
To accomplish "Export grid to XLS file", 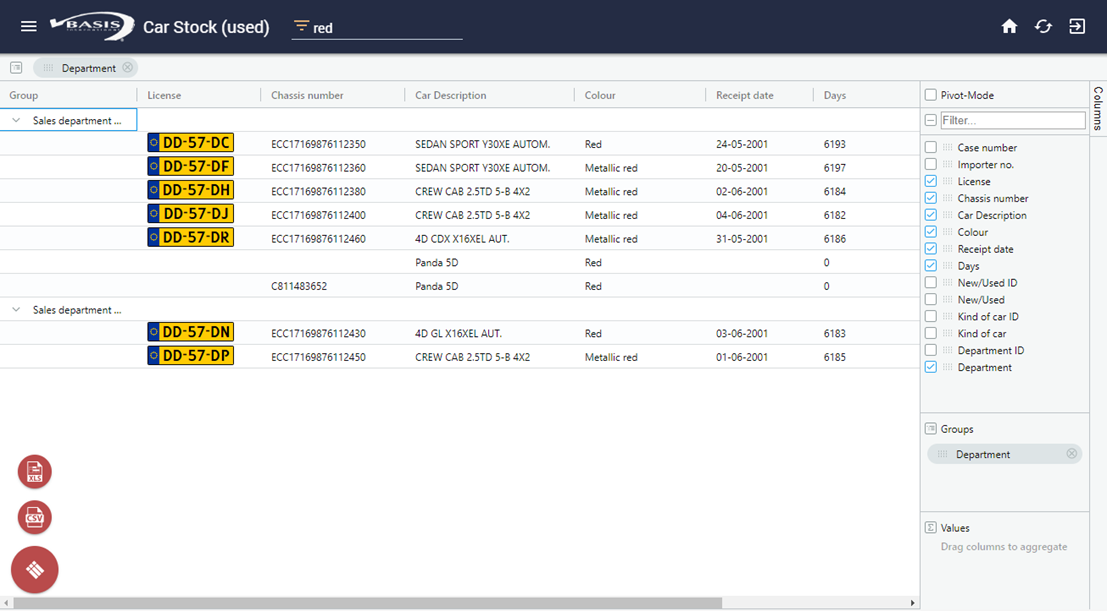I will (35, 471).
